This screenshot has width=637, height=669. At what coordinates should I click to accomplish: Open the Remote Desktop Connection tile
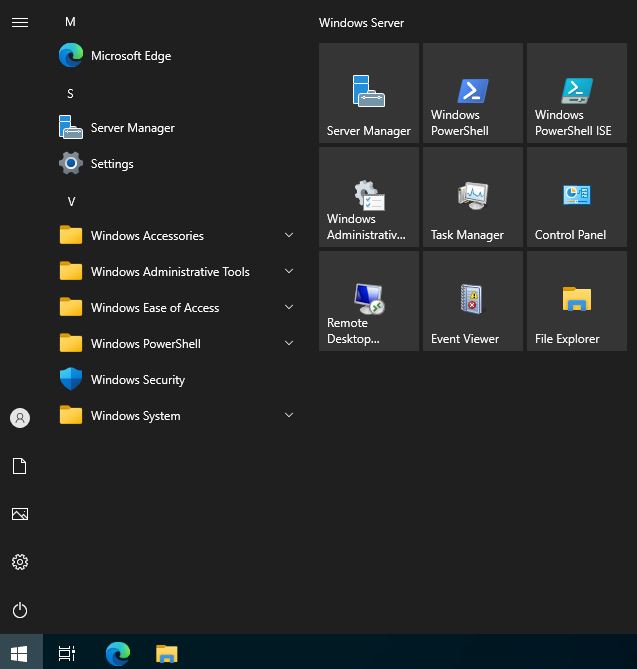[x=369, y=301]
